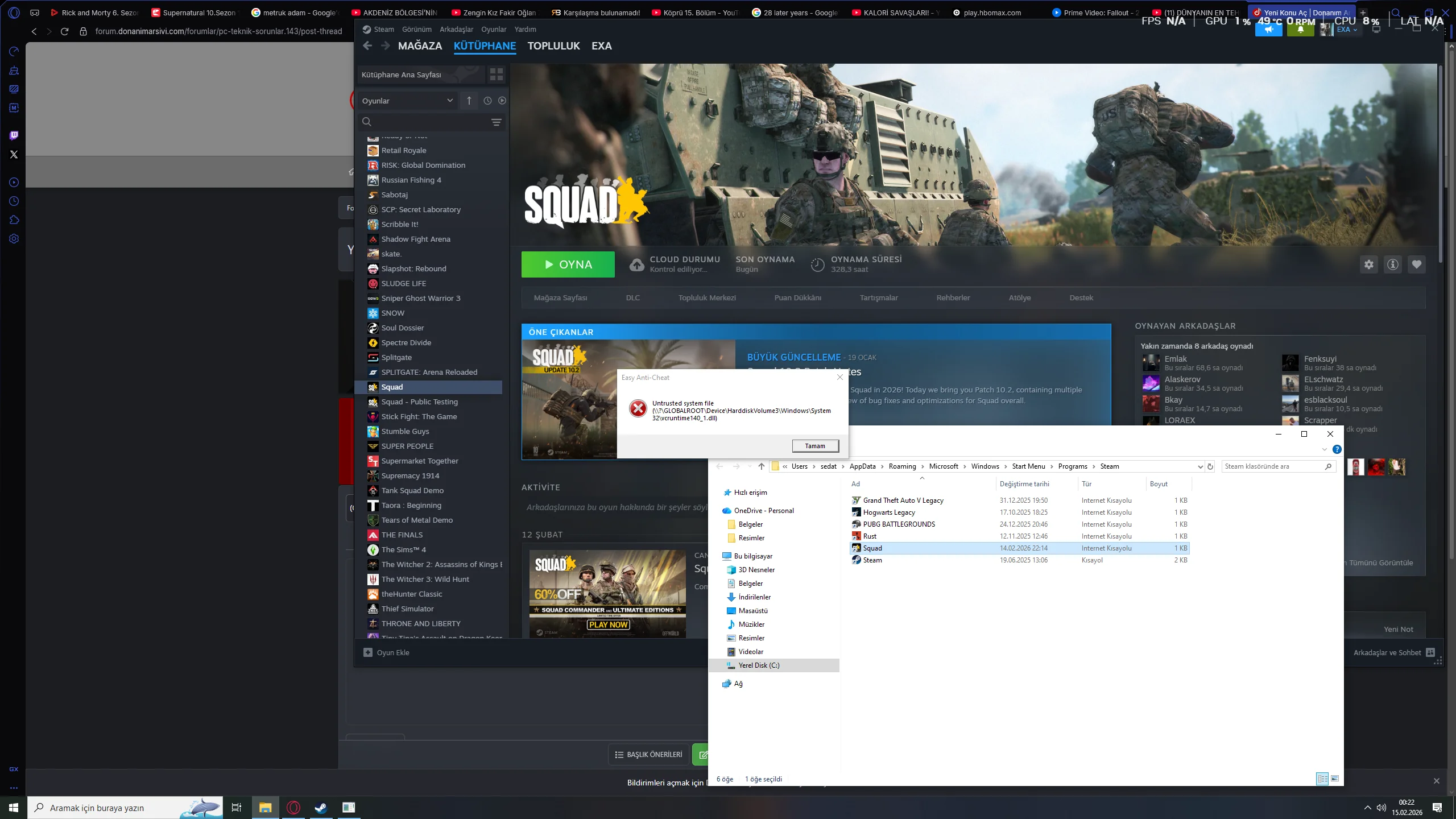Click the recent activity clock icon

pos(487,101)
